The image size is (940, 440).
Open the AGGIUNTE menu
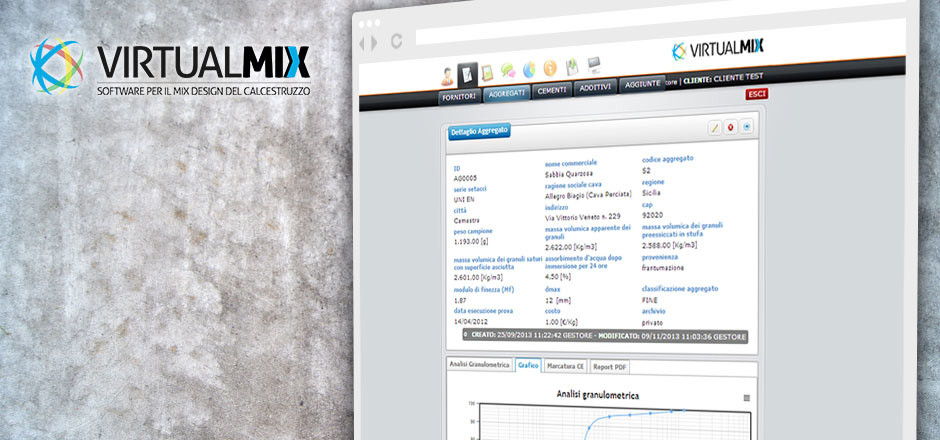[642, 85]
